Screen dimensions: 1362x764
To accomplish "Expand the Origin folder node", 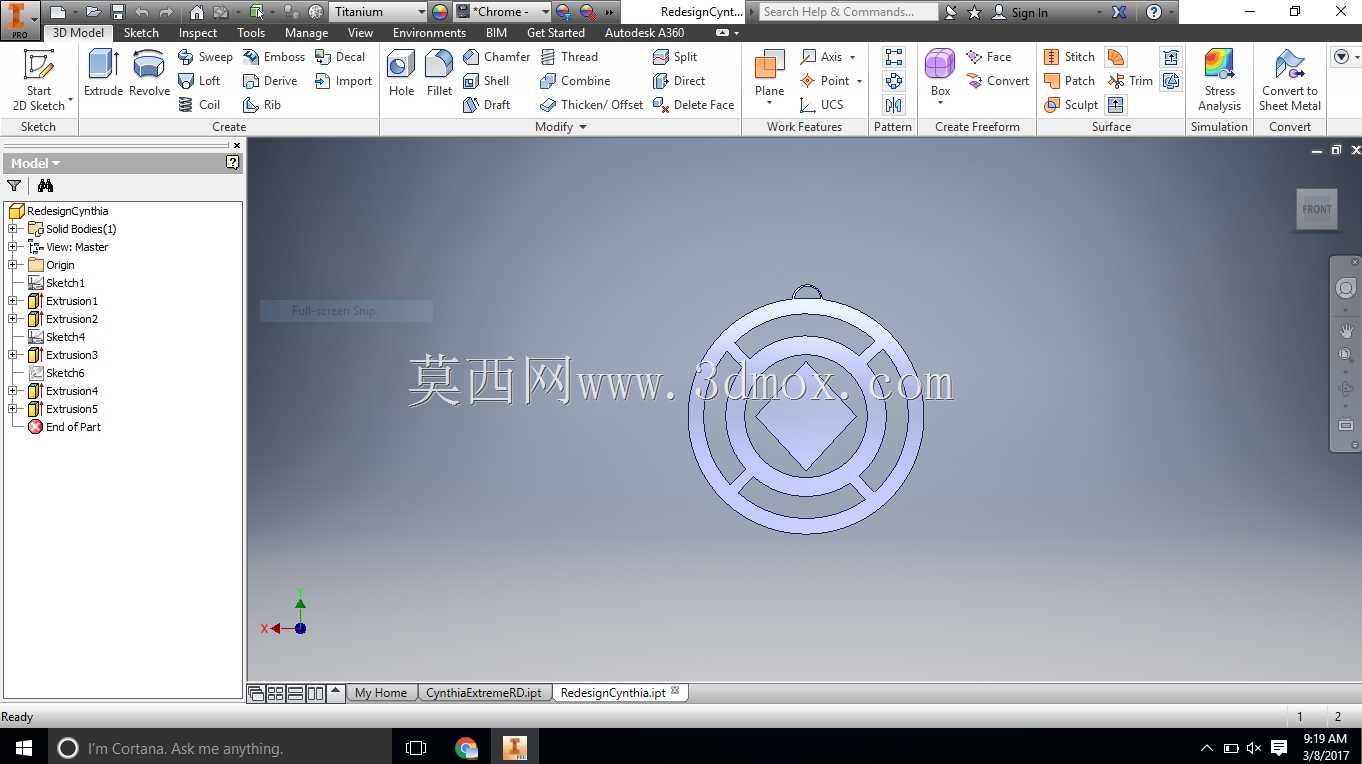I will pyautogui.click(x=13, y=265).
